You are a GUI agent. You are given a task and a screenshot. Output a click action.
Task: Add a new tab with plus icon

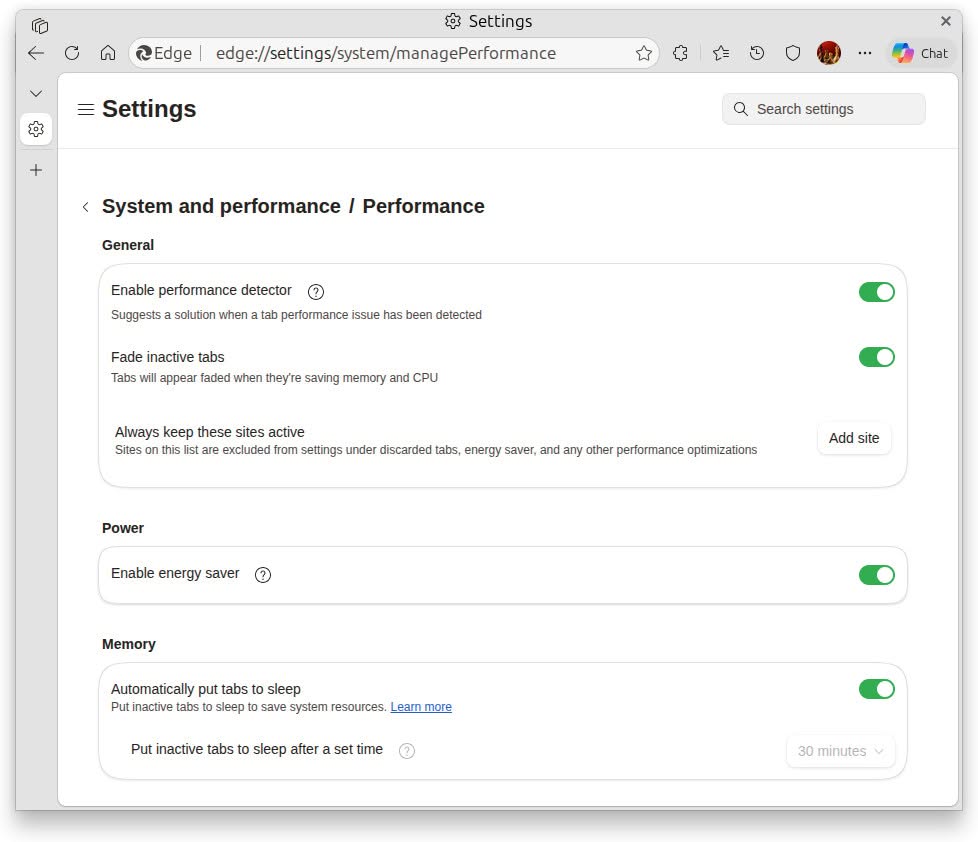click(36, 170)
